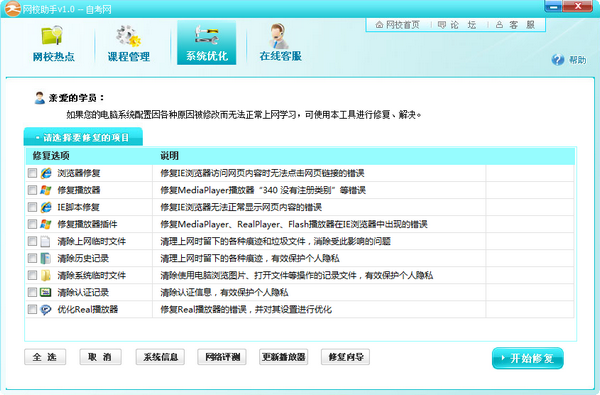The height and width of the screenshot is (395, 600).
Task: Click the IE icon beside IE脚本修复
Action: (46, 207)
